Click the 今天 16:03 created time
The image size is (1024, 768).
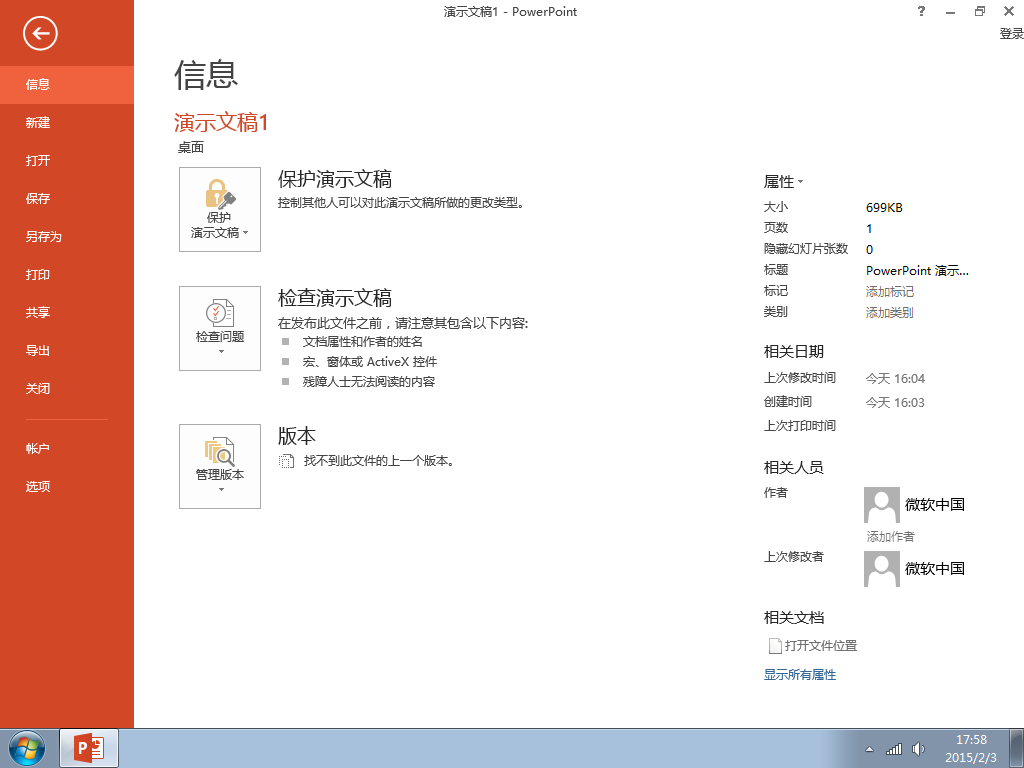click(895, 402)
